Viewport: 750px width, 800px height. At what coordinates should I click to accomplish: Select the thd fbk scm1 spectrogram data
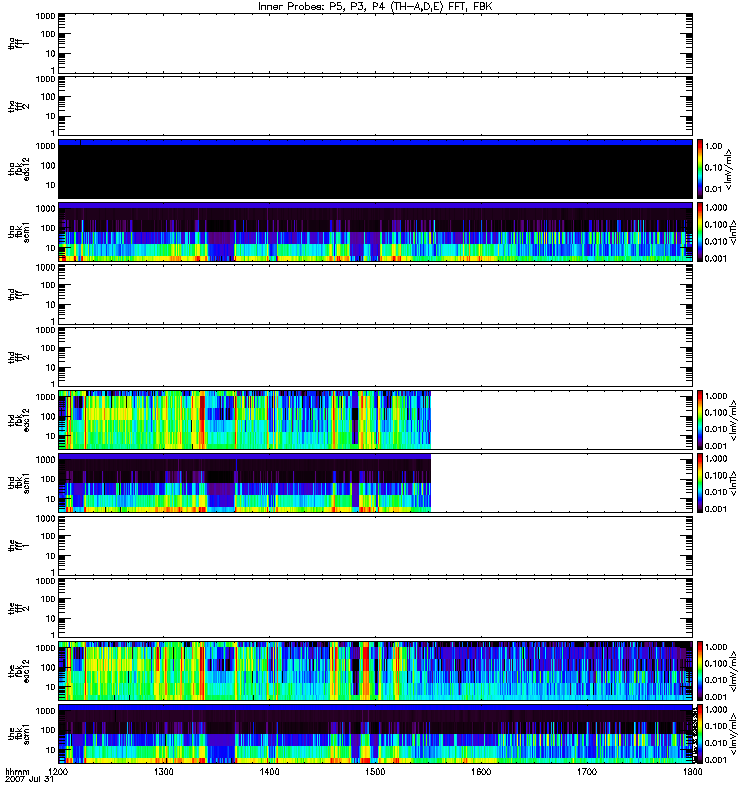click(x=245, y=483)
